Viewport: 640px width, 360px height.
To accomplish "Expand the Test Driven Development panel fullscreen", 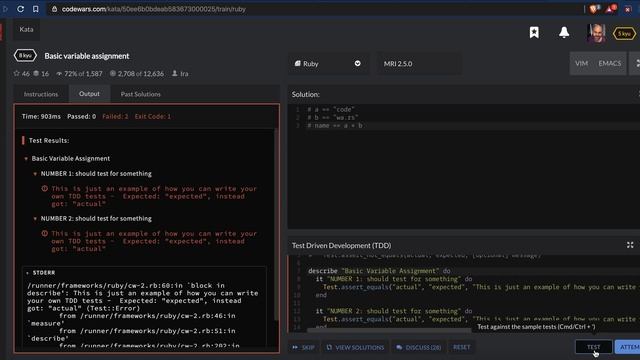I will [630, 245].
